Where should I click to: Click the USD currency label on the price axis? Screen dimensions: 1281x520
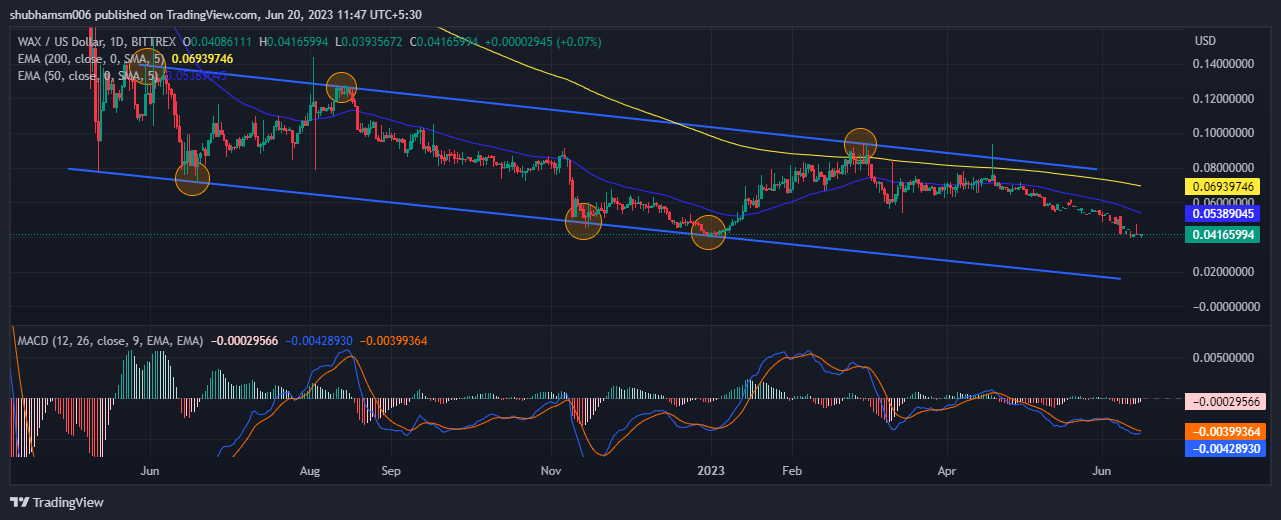click(1205, 41)
